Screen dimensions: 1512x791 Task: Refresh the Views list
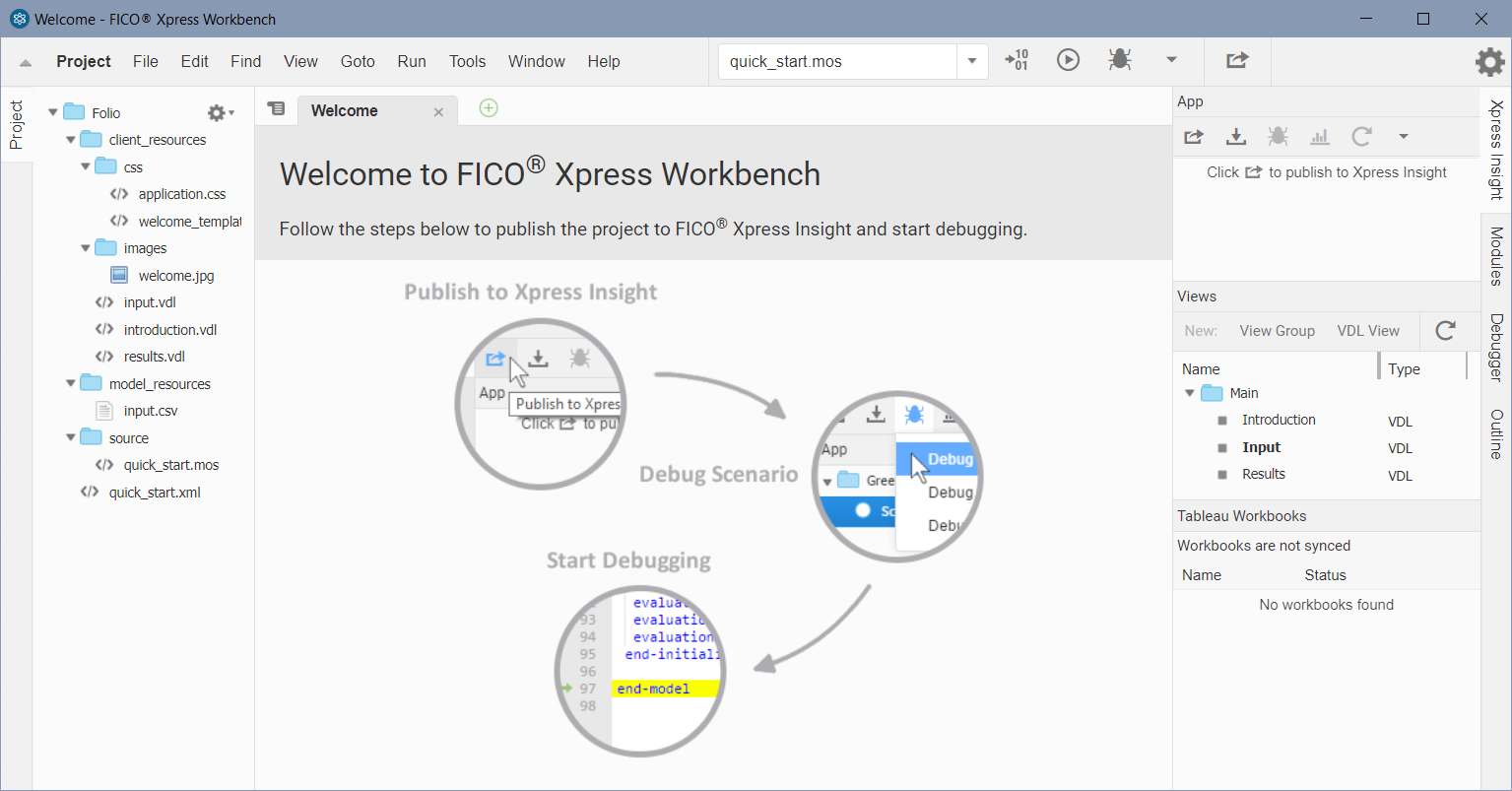tap(1445, 331)
